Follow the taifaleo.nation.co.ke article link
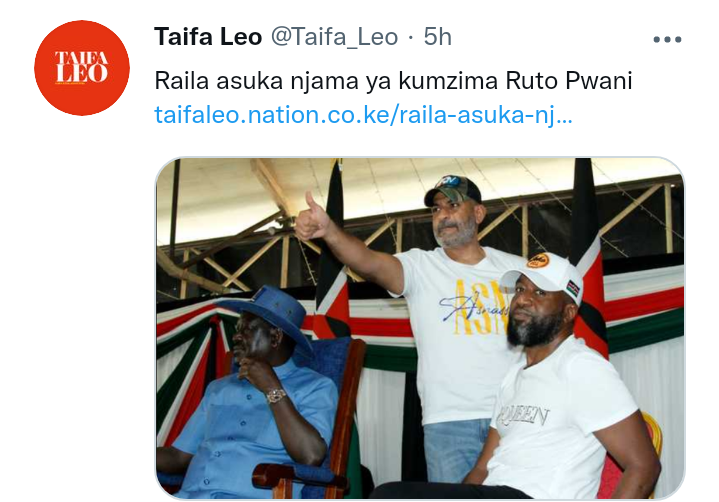 coord(363,115)
